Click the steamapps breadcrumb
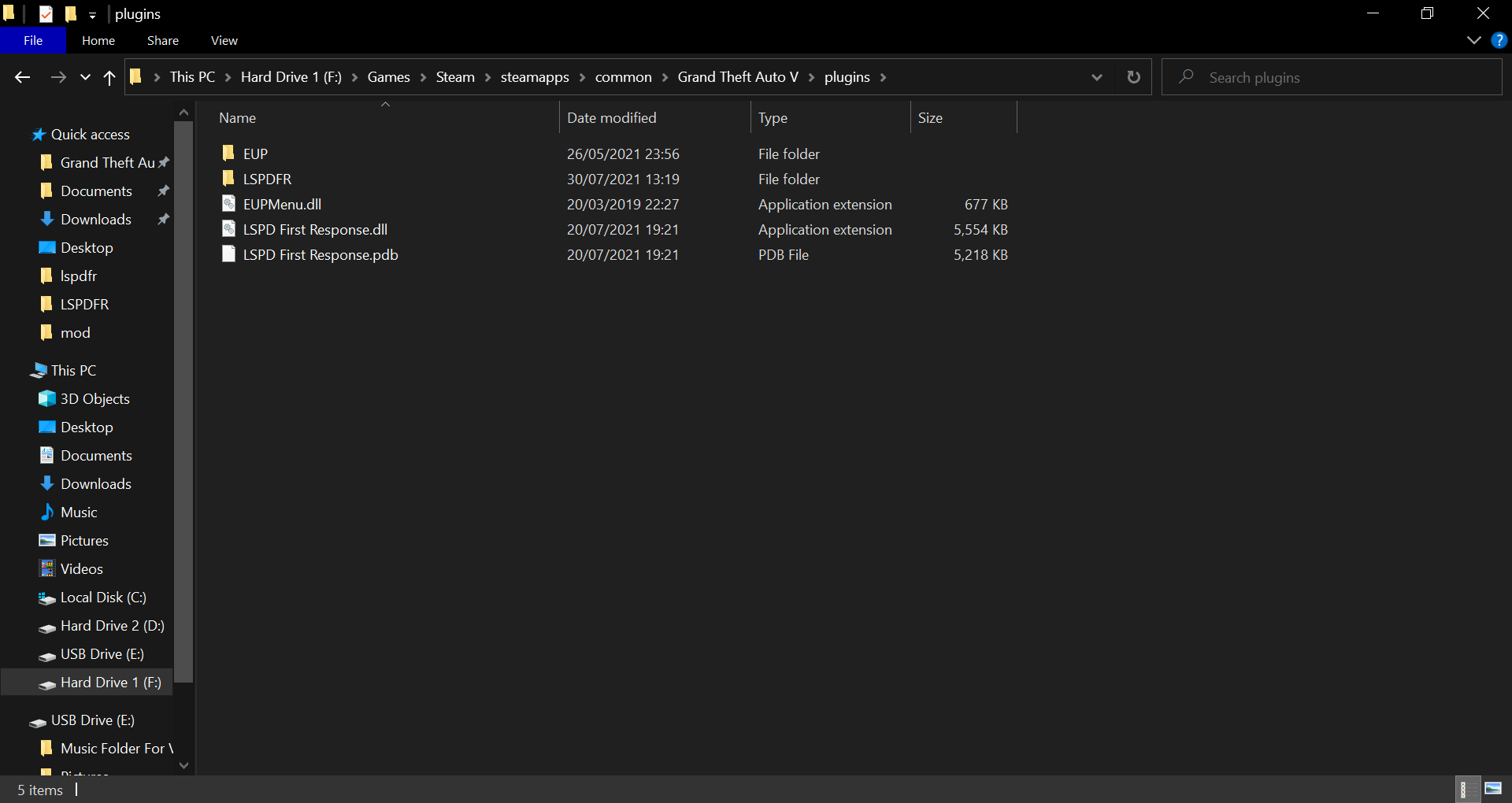 (535, 77)
